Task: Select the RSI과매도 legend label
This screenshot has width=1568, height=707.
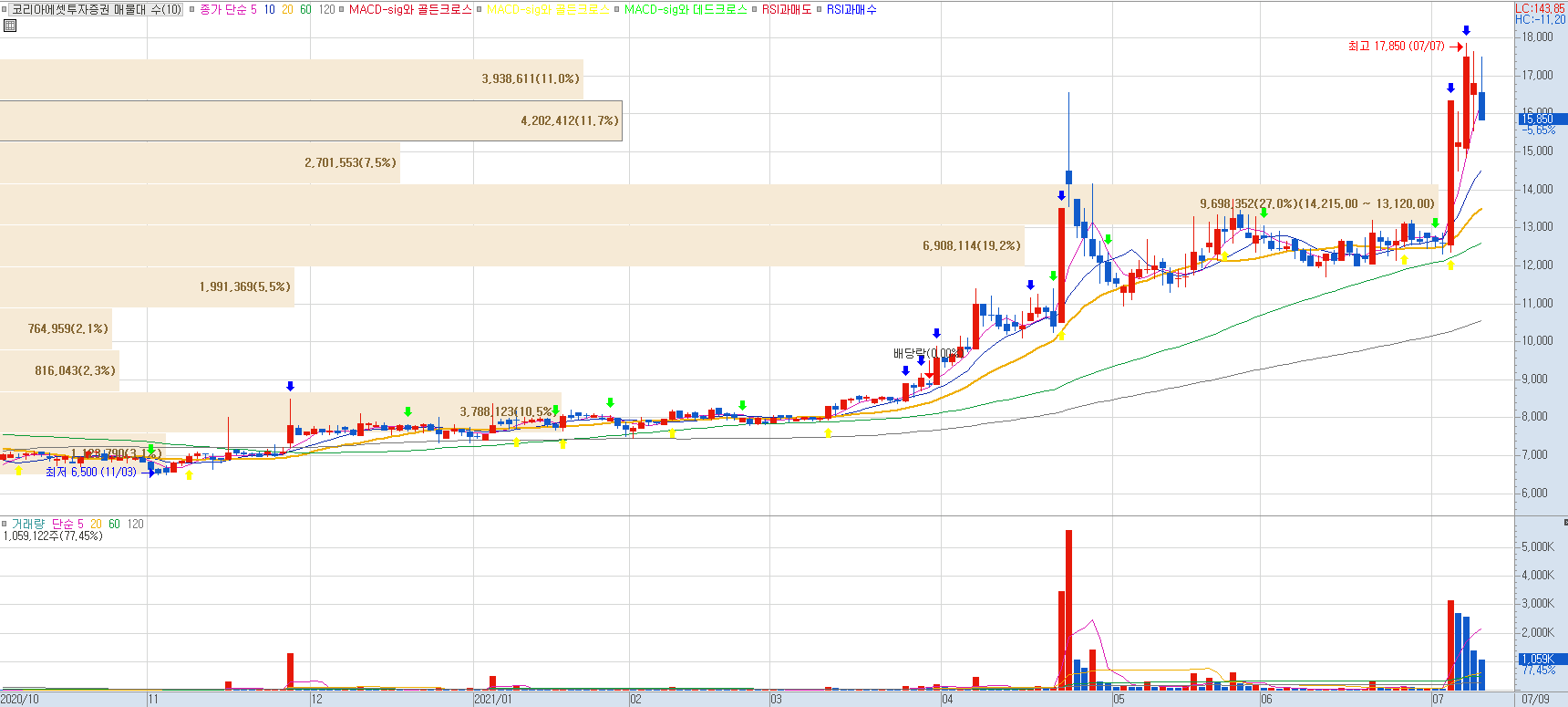Action: coord(787,9)
